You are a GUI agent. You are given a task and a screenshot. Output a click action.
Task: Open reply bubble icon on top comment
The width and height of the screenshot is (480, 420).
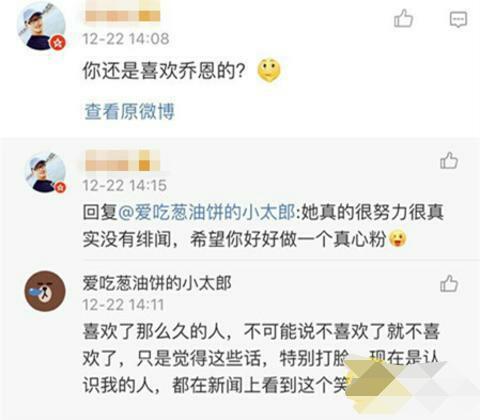tap(458, 20)
